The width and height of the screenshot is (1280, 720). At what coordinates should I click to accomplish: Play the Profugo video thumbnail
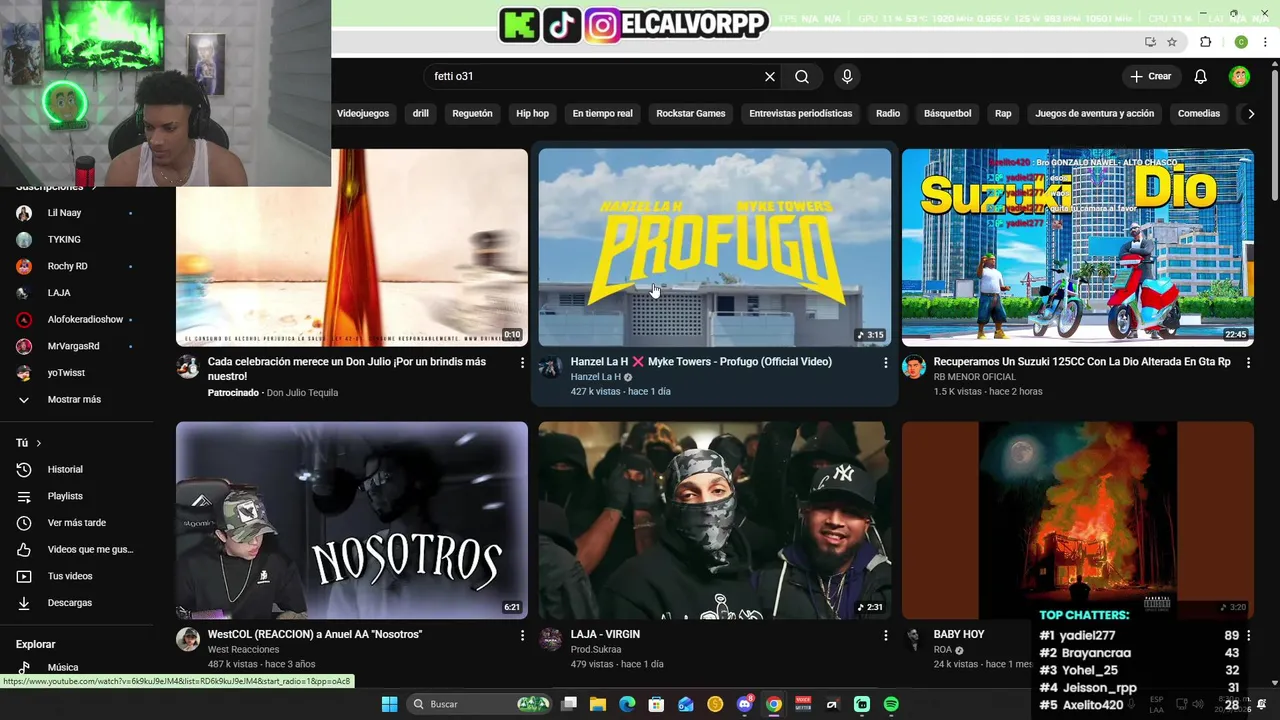[x=715, y=247]
